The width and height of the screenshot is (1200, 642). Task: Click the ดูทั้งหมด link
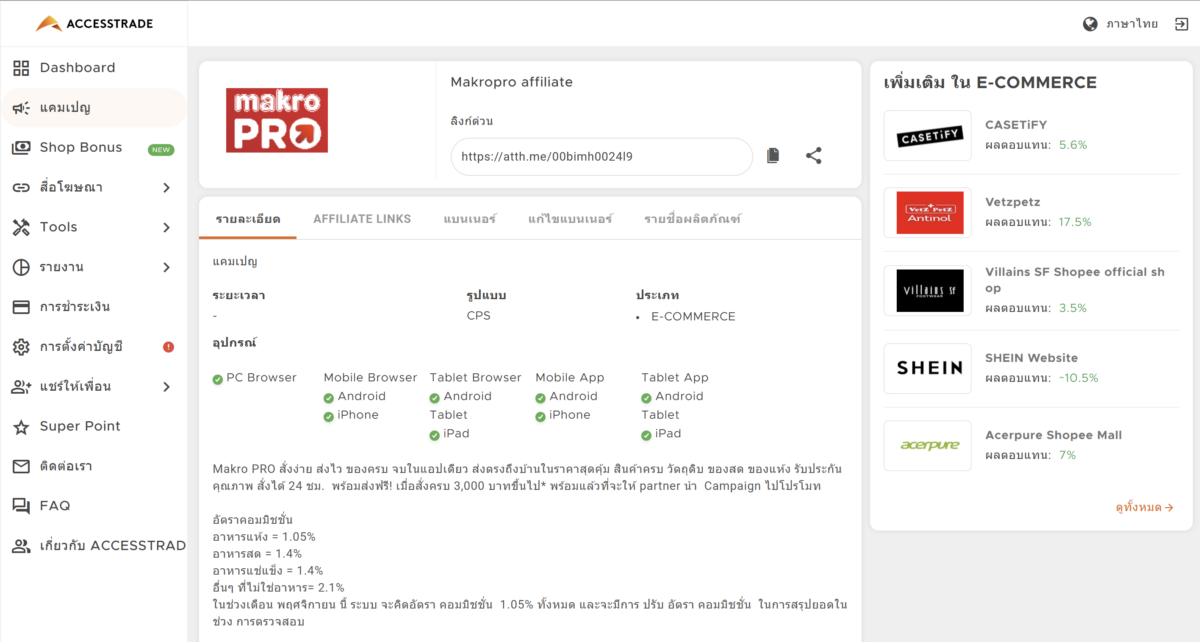point(1142,507)
